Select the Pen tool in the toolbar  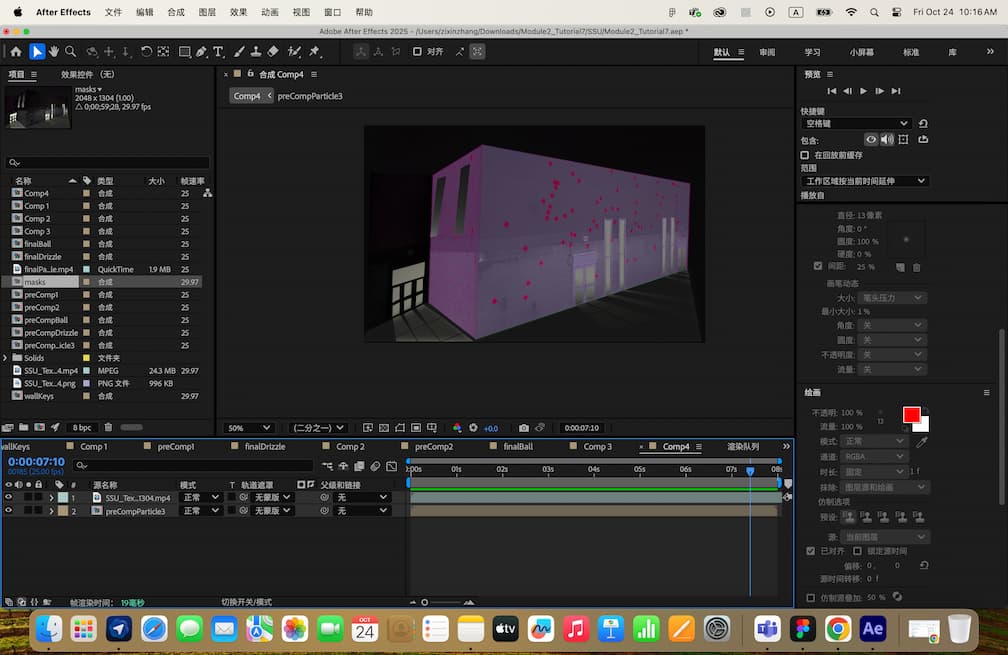pyautogui.click(x=203, y=51)
